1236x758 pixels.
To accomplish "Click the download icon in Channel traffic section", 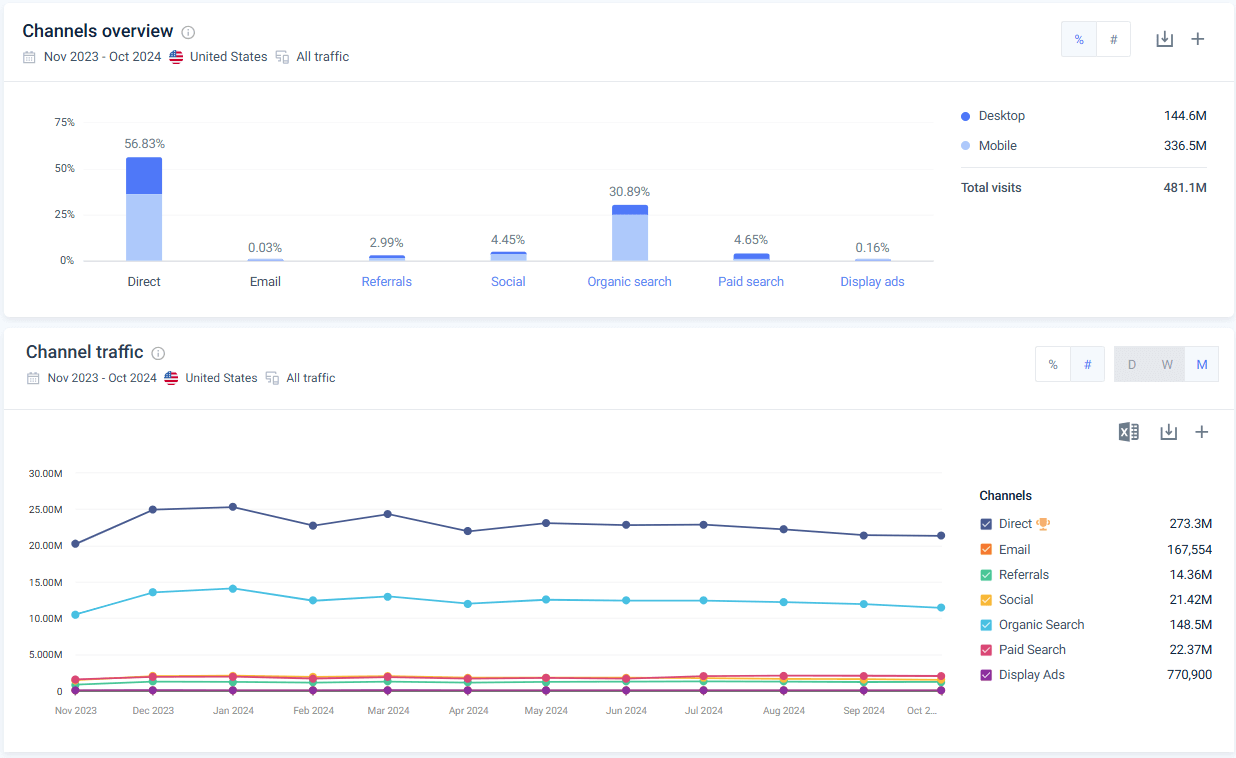I will click(x=1168, y=431).
